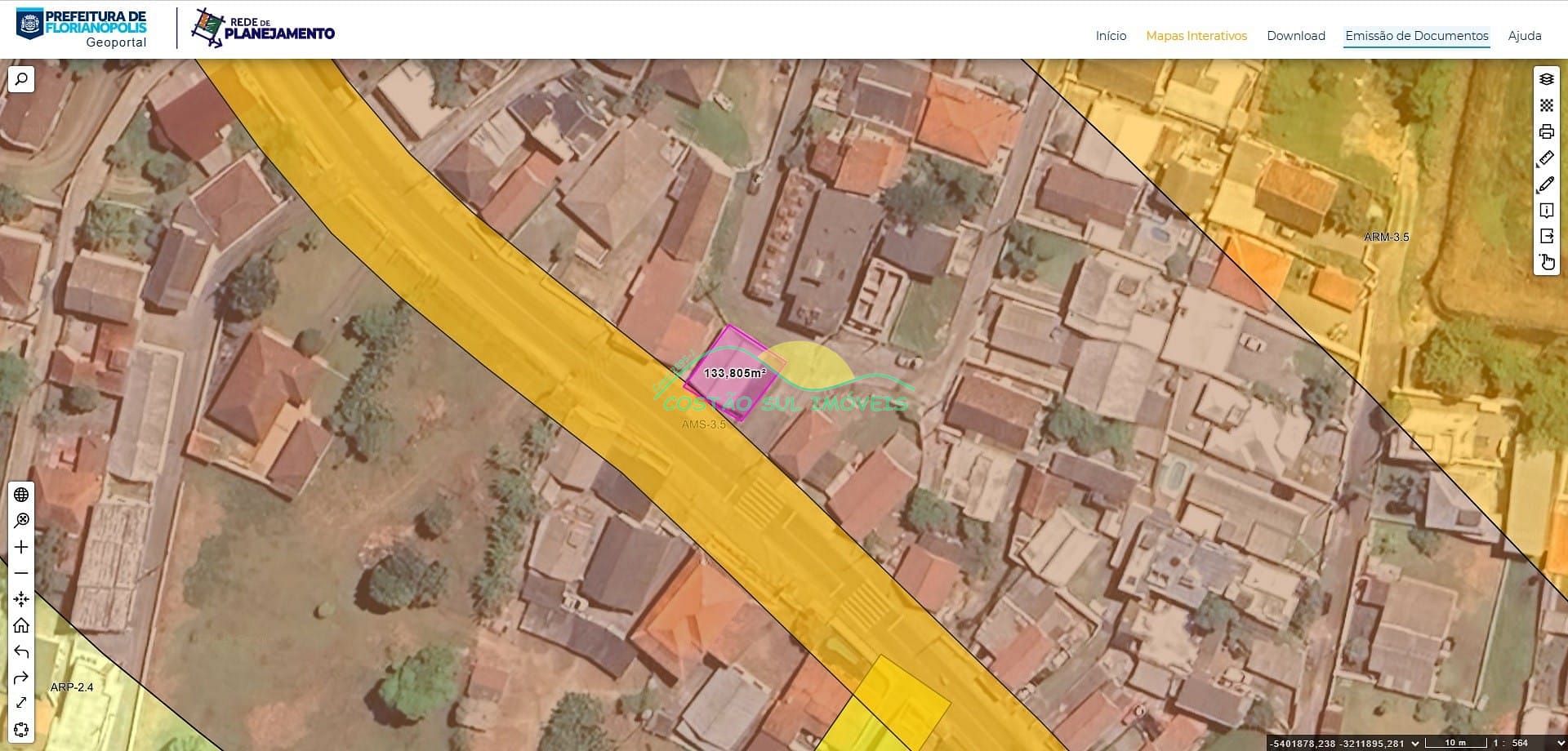Return to previous map extent

pyautogui.click(x=21, y=651)
